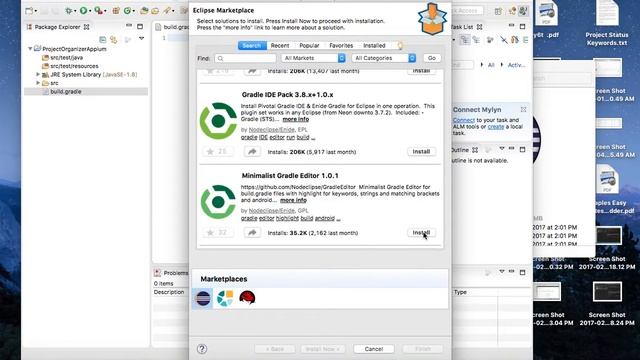Open more info link for Minimalist Gradle Editor
640x360 pixels.
(x=293, y=200)
